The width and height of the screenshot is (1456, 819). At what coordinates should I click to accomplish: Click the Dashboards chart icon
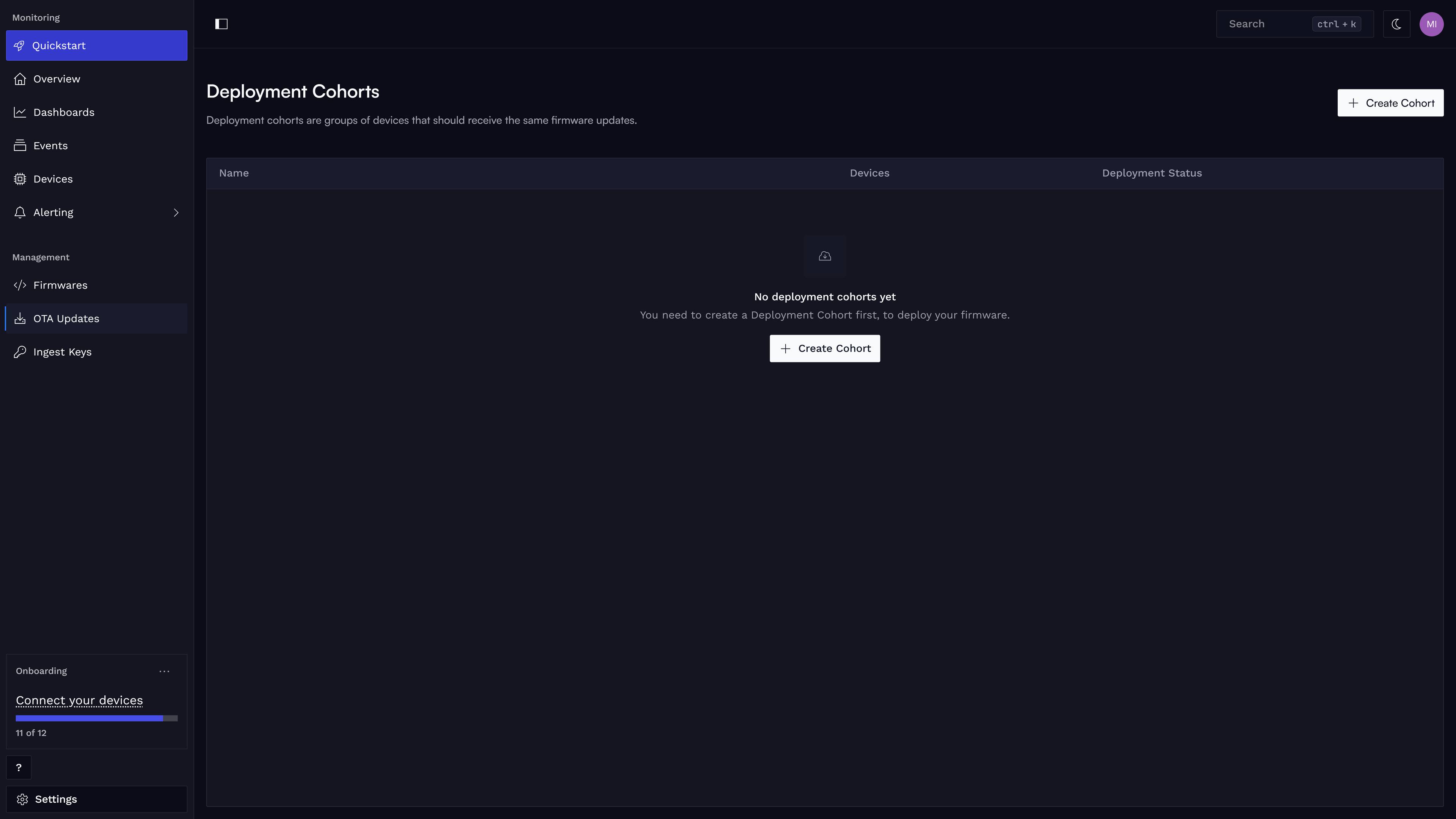20,113
